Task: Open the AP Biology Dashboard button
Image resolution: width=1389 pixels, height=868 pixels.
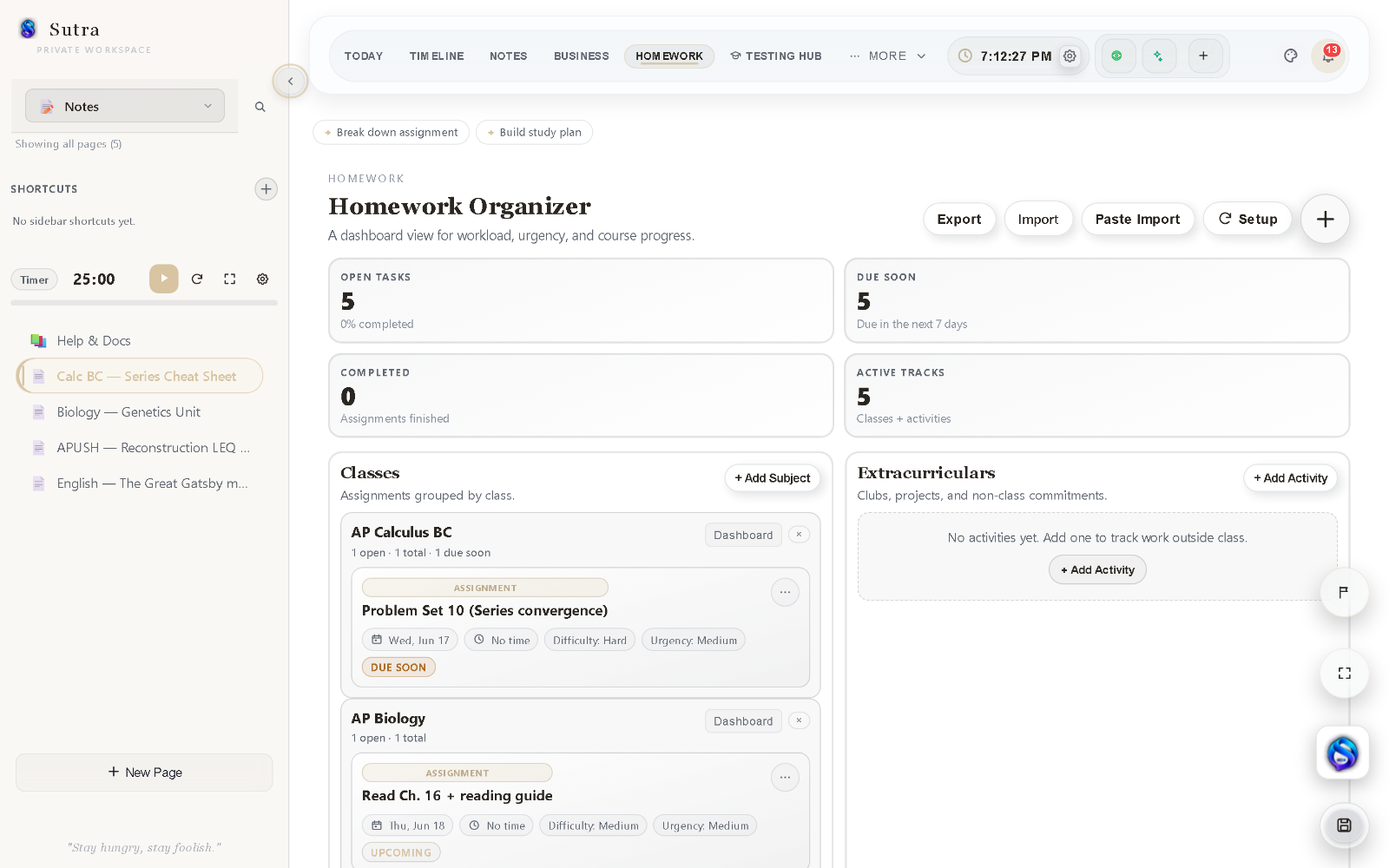Action: [x=743, y=720]
